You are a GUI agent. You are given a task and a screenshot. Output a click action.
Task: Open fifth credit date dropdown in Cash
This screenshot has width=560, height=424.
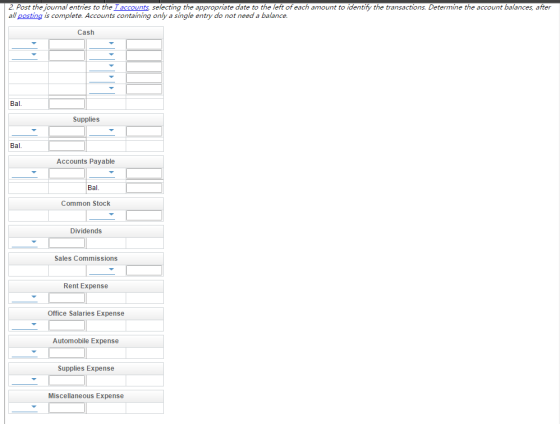[x=102, y=89]
